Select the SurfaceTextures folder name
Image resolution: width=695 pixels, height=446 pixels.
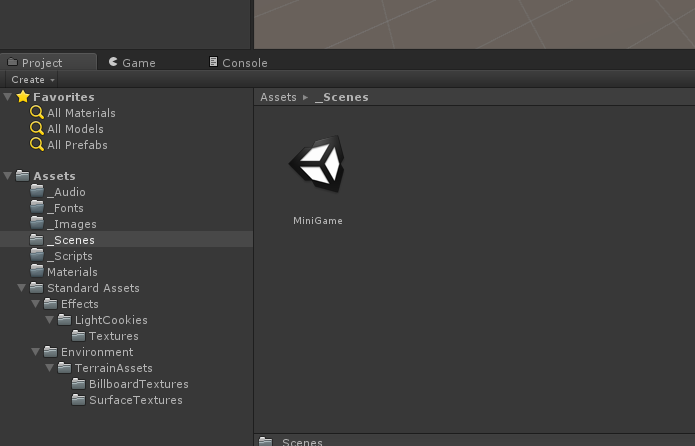136,400
